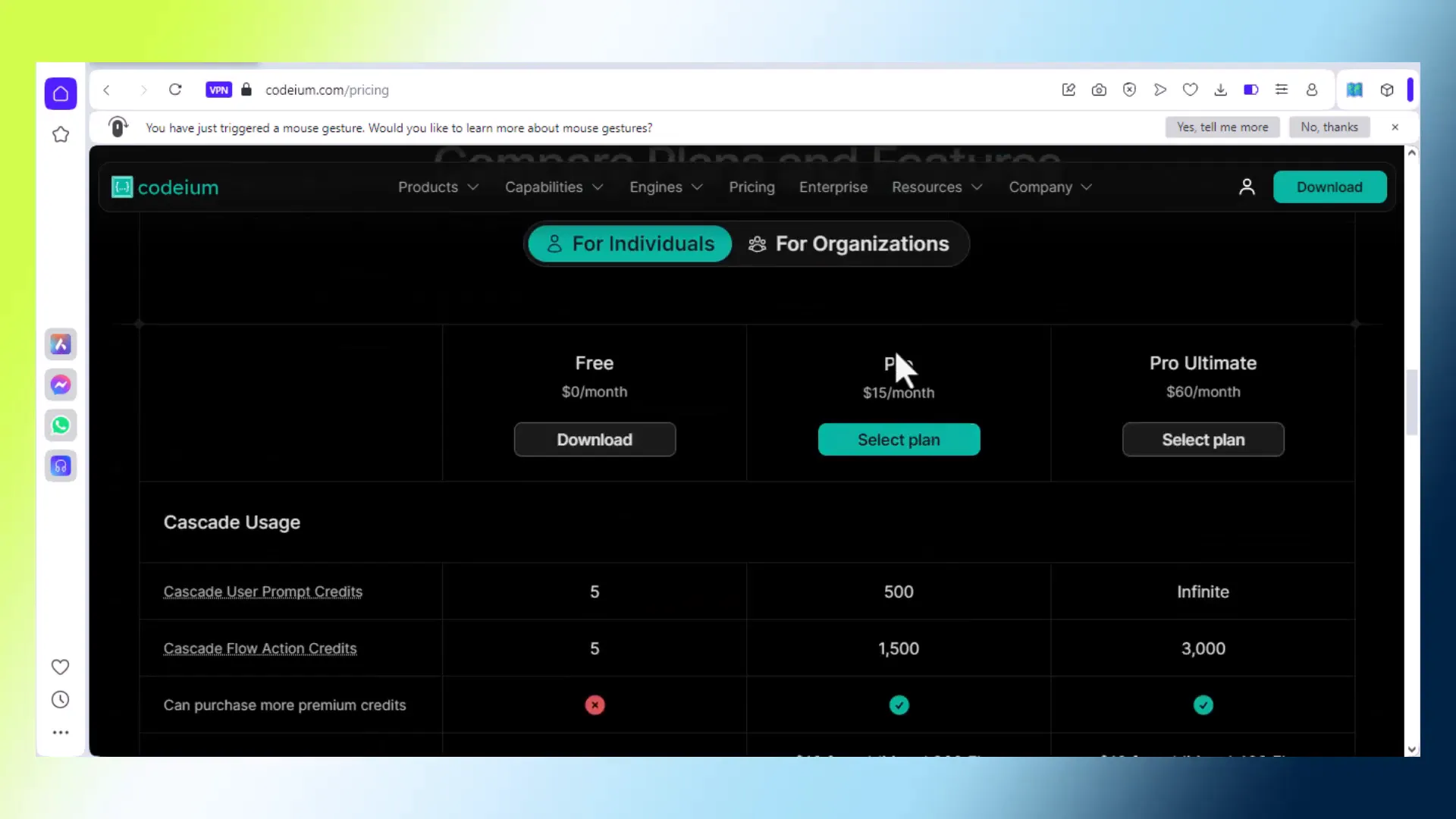Open the Pricing nav link
The height and width of the screenshot is (819, 1456).
(x=752, y=187)
